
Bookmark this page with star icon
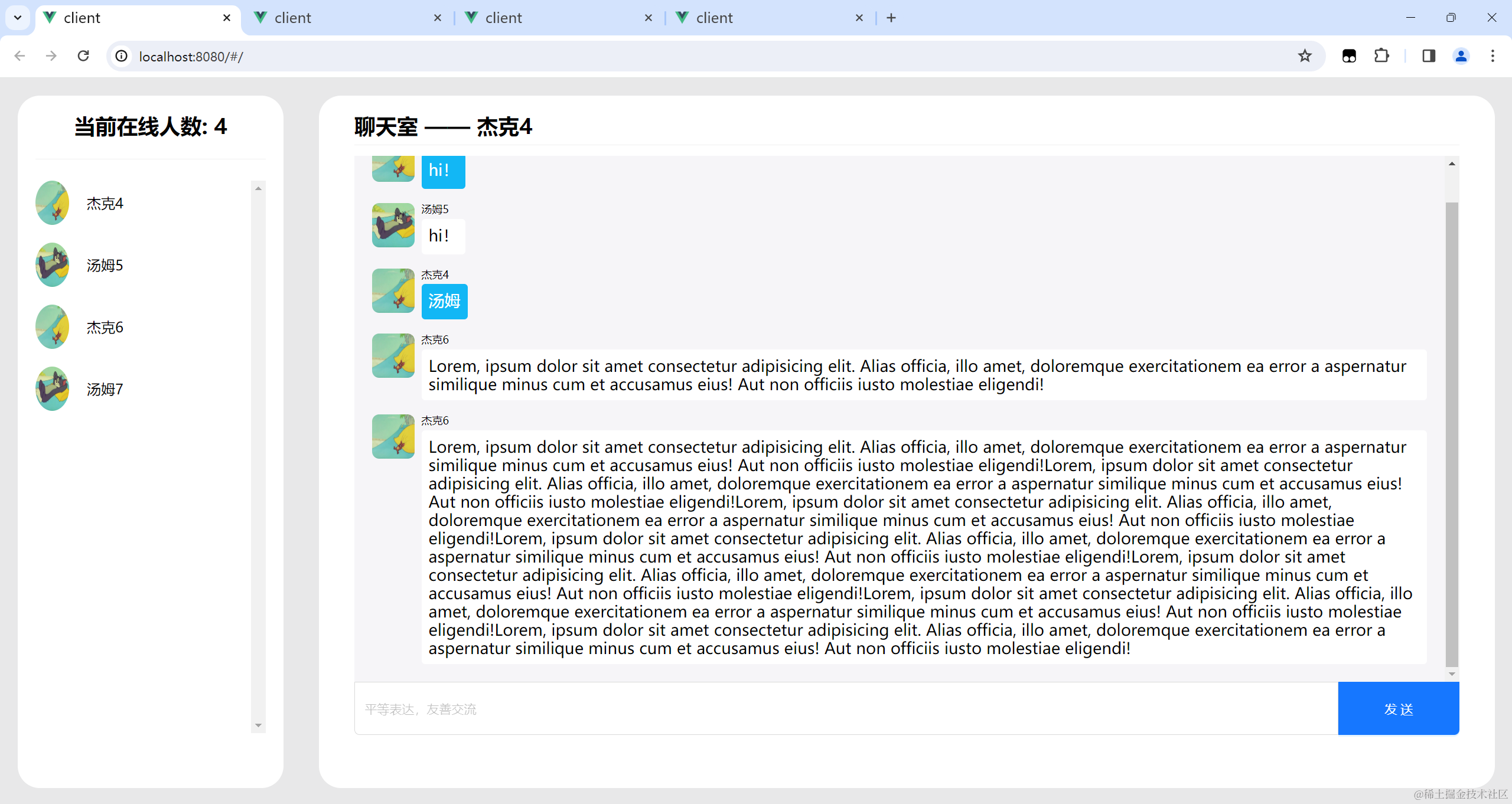click(x=1305, y=56)
